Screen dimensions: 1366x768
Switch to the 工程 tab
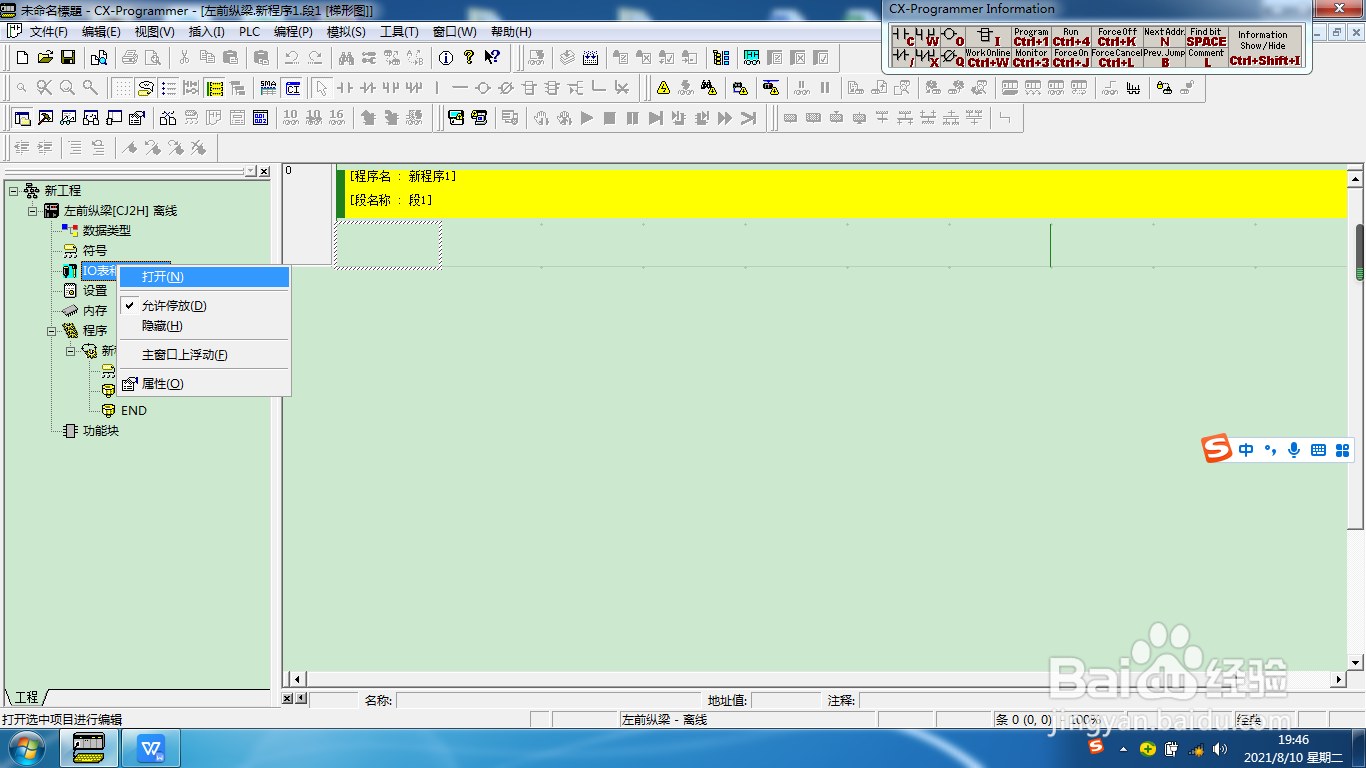click(x=26, y=697)
